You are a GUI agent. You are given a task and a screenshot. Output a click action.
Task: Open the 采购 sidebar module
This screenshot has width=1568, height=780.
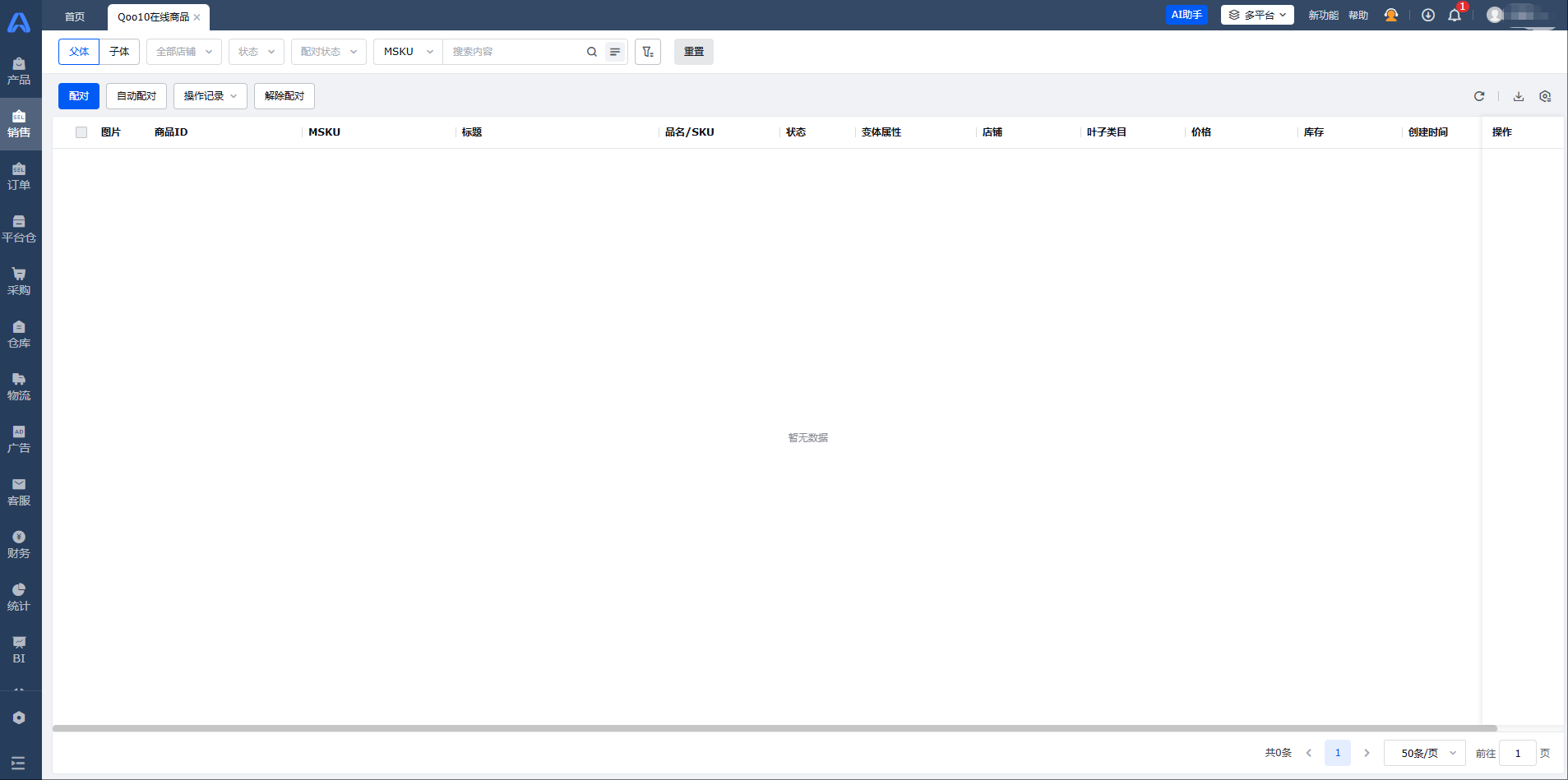tap(19, 282)
